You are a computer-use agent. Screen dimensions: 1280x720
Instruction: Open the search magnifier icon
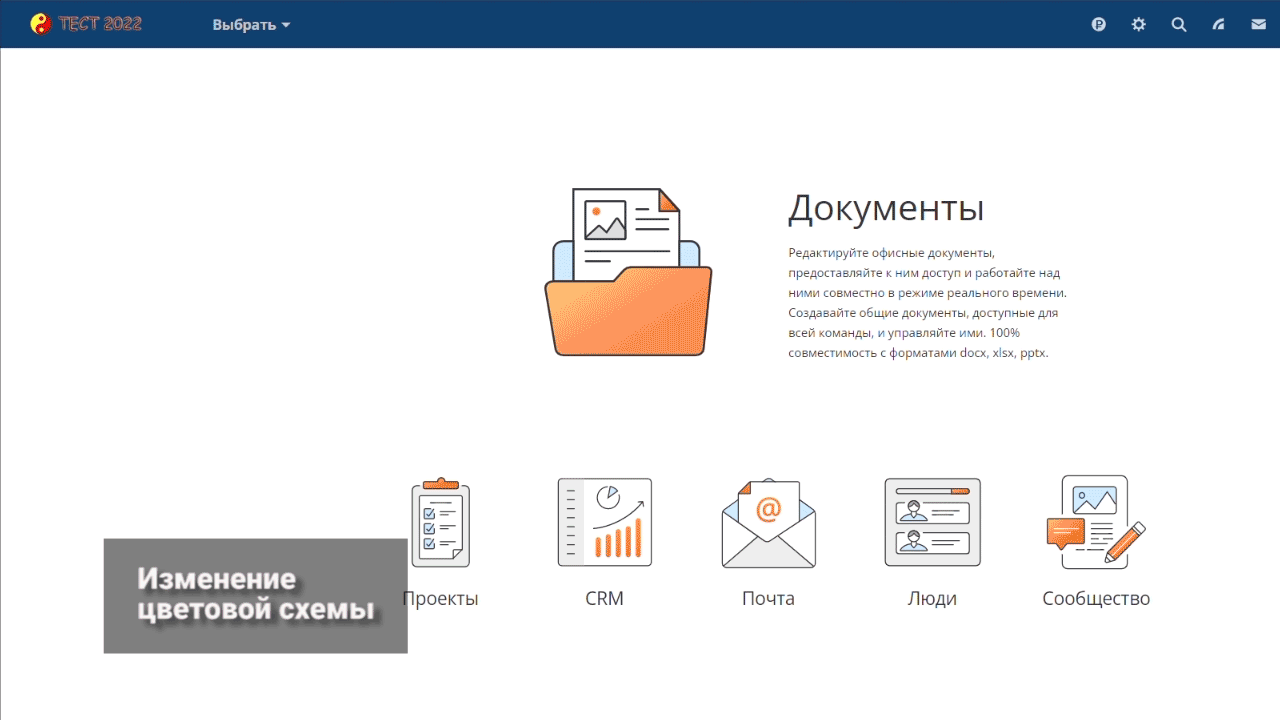pyautogui.click(x=1179, y=24)
